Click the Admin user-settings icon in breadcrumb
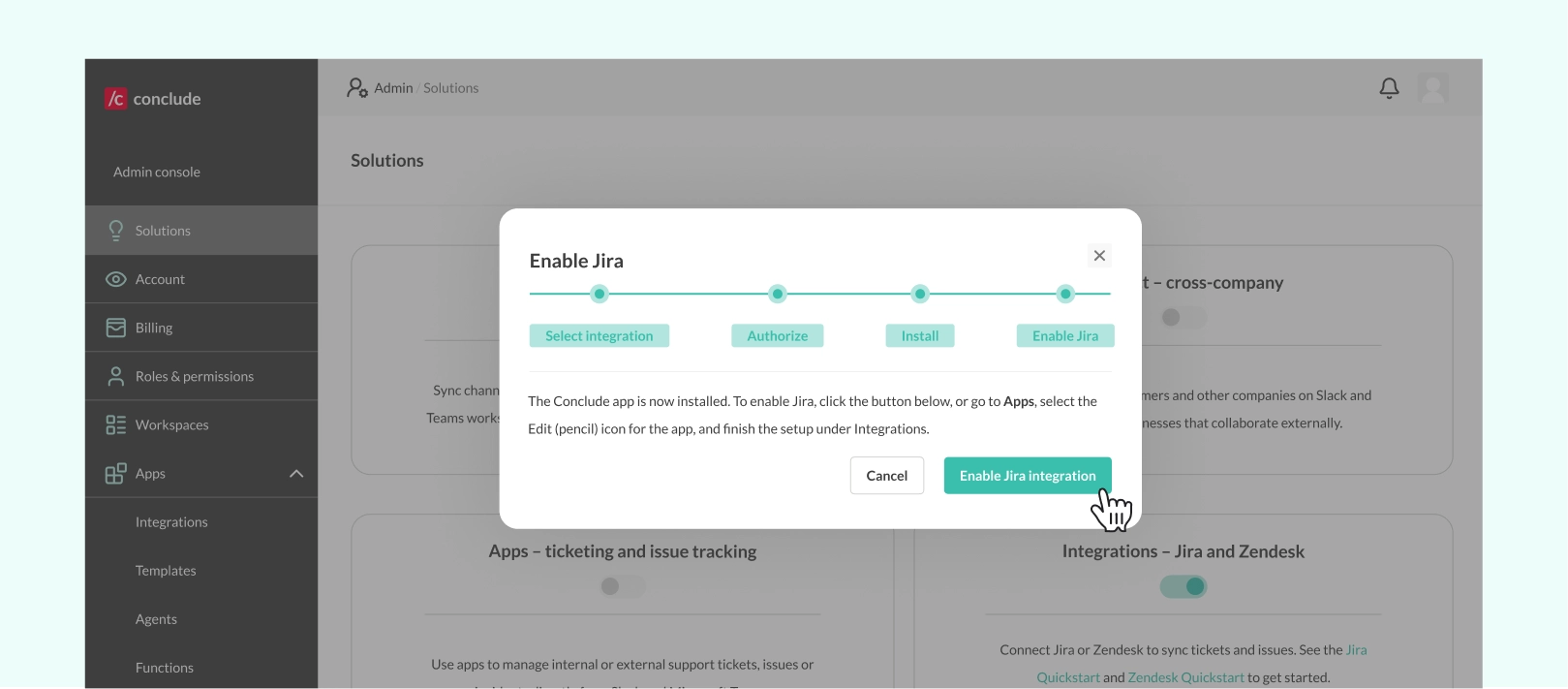 click(x=357, y=88)
